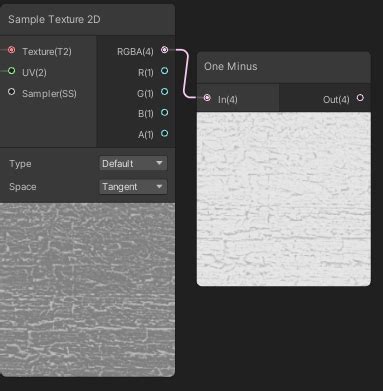The height and width of the screenshot is (391, 383).
Task: Click the Sample Texture 2D preview thumbnail
Action: [87, 290]
